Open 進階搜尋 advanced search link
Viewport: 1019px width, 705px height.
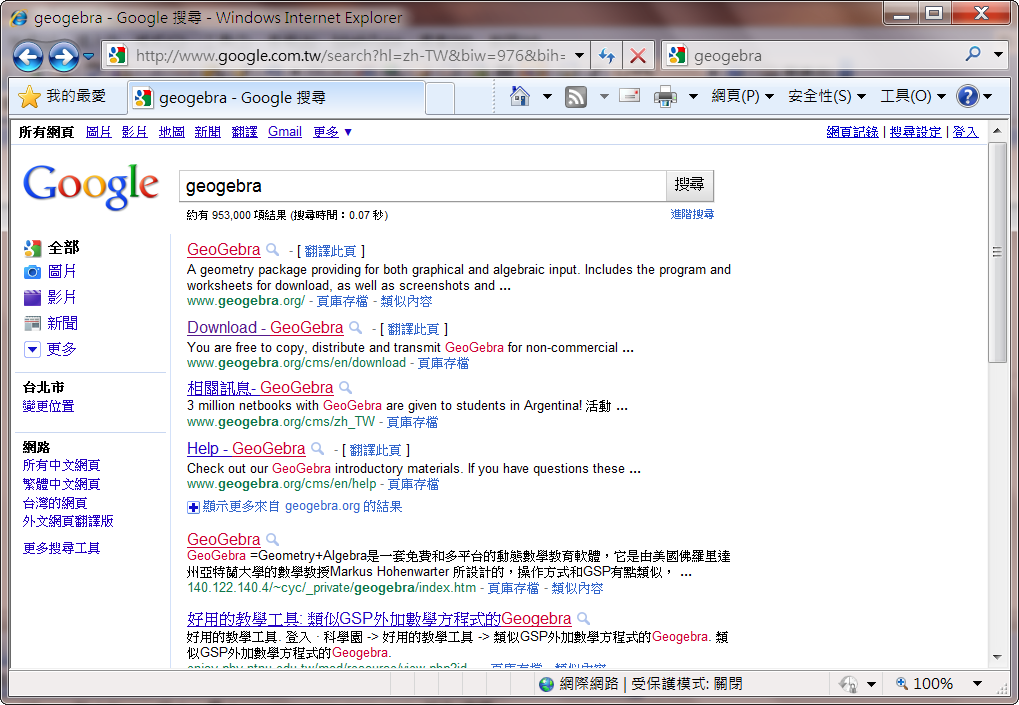point(692,214)
